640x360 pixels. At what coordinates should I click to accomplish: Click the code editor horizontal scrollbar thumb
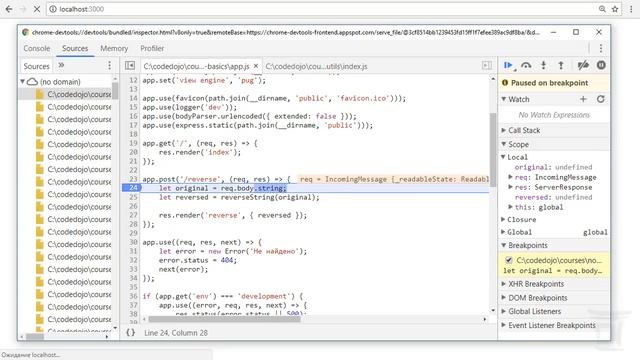224,319
